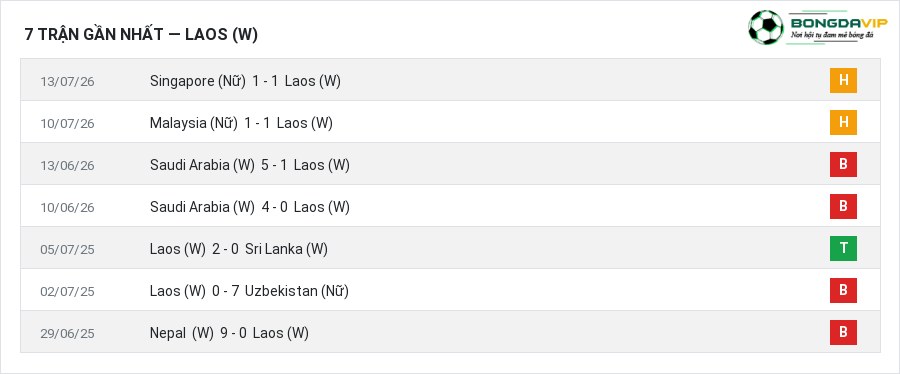Click the date 13/07/26
Viewport: 900px width, 374px height.
67,81
